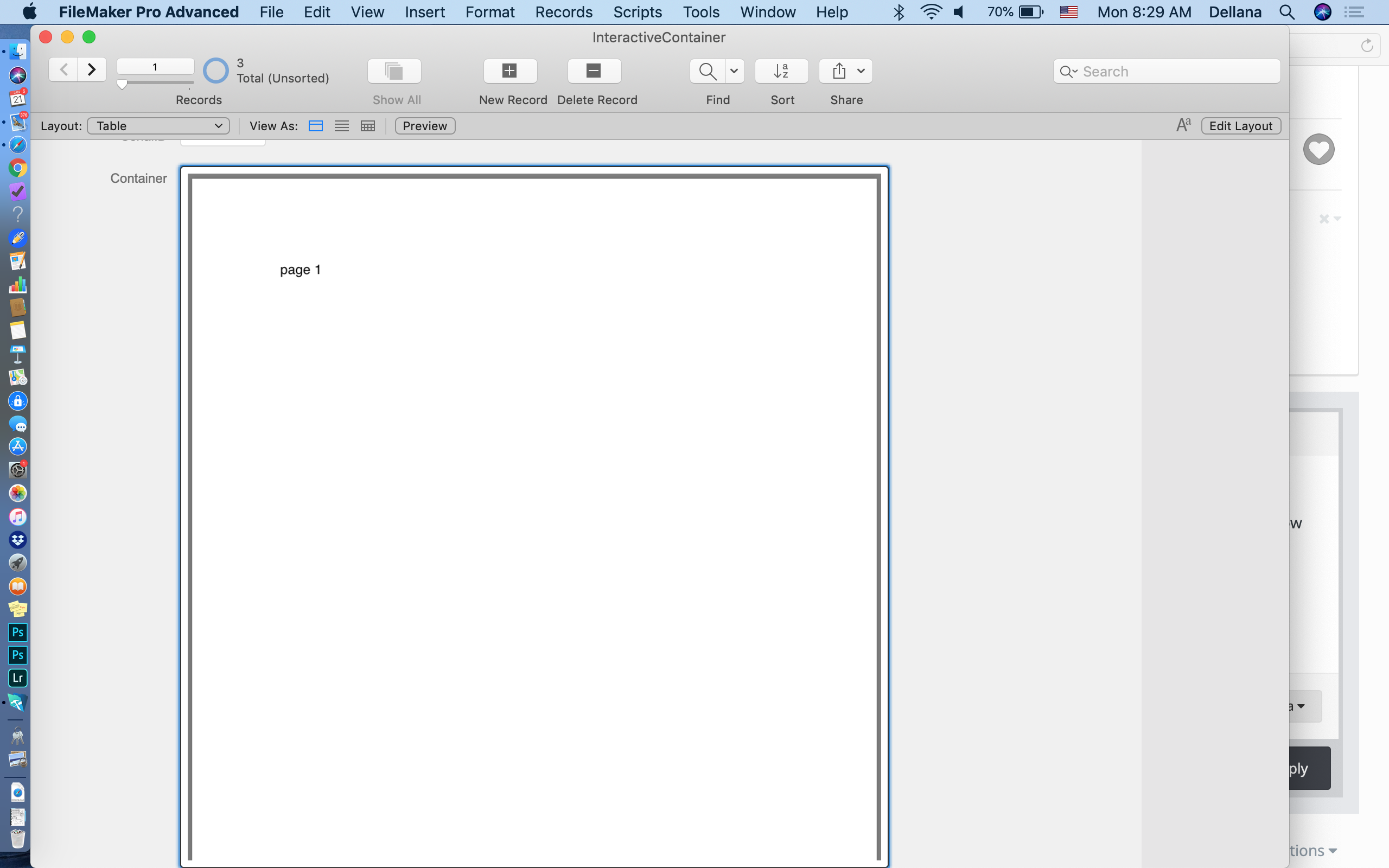
Task: Click the Edit Layout button
Action: tap(1241, 126)
